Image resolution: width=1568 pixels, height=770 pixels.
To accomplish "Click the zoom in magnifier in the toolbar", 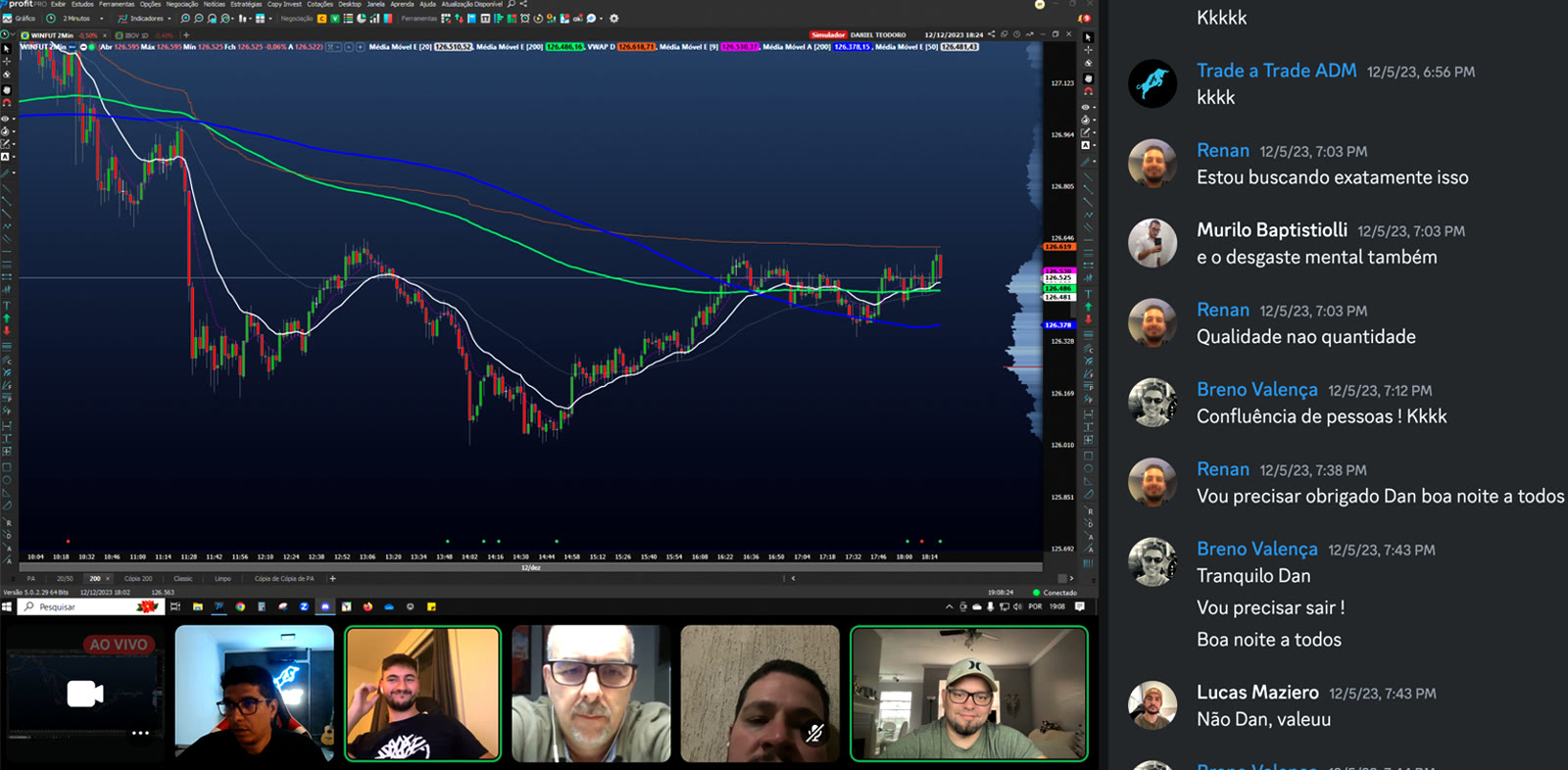I will 185,18.
